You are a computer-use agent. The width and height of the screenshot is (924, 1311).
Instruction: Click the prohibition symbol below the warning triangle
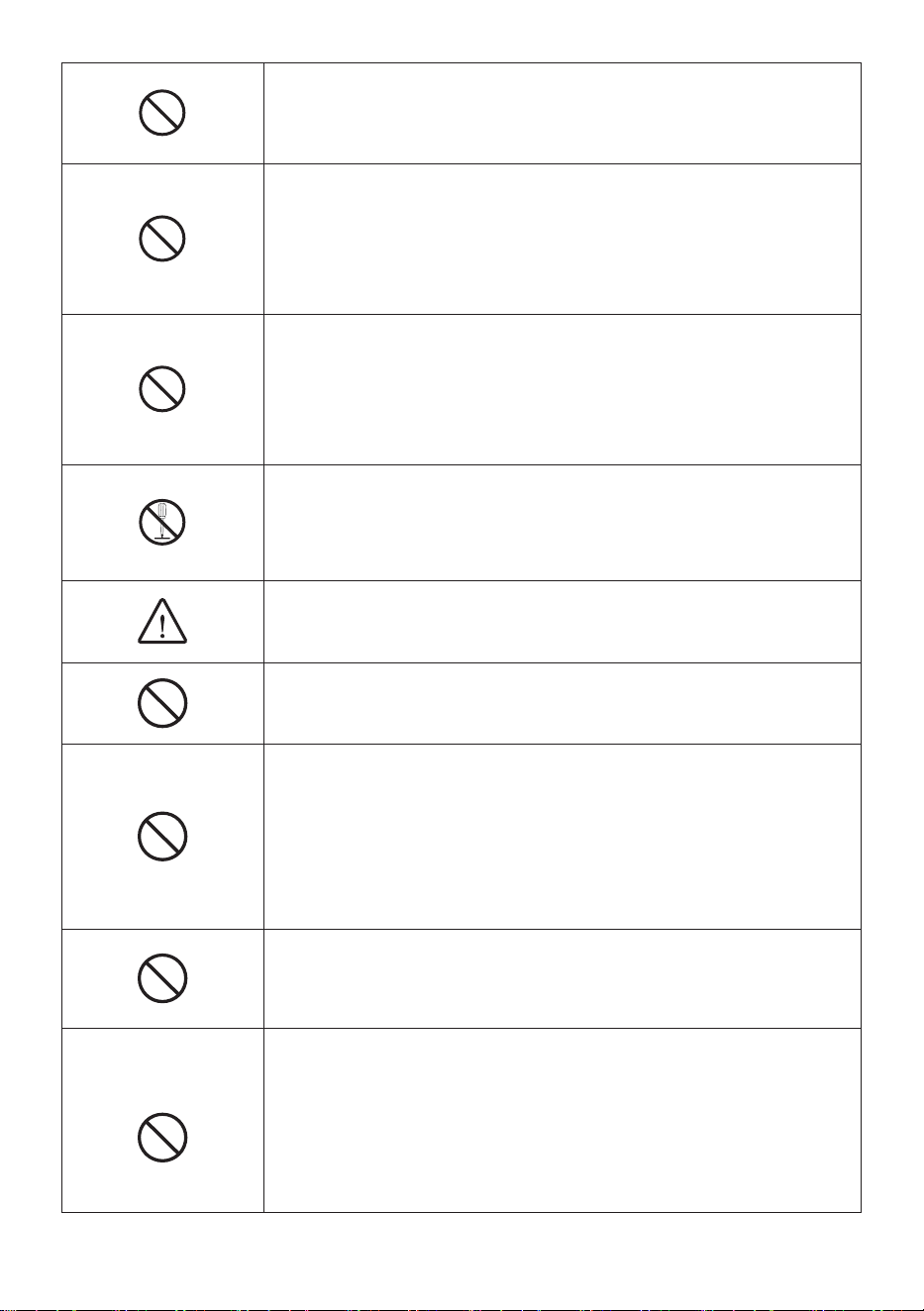(162, 703)
